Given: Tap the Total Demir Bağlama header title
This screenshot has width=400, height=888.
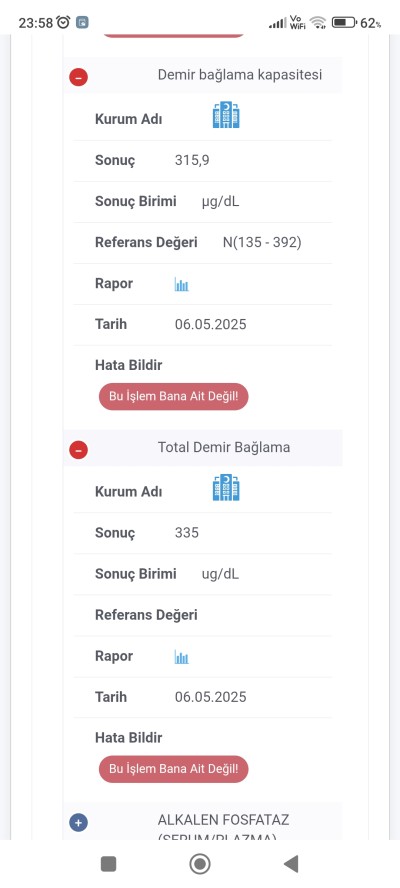Looking at the screenshot, I should click(x=224, y=447).
